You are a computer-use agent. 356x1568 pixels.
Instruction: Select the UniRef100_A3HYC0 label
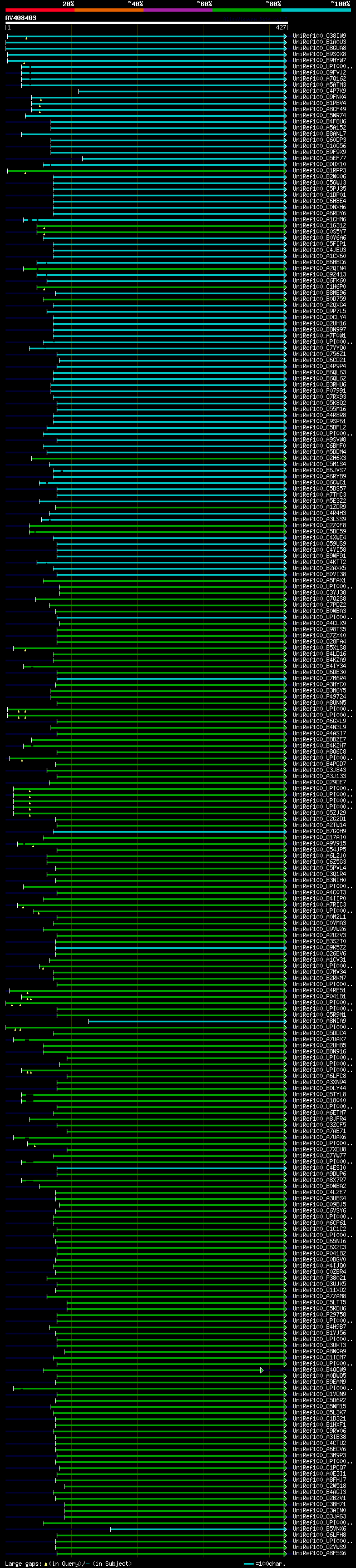[319, 684]
